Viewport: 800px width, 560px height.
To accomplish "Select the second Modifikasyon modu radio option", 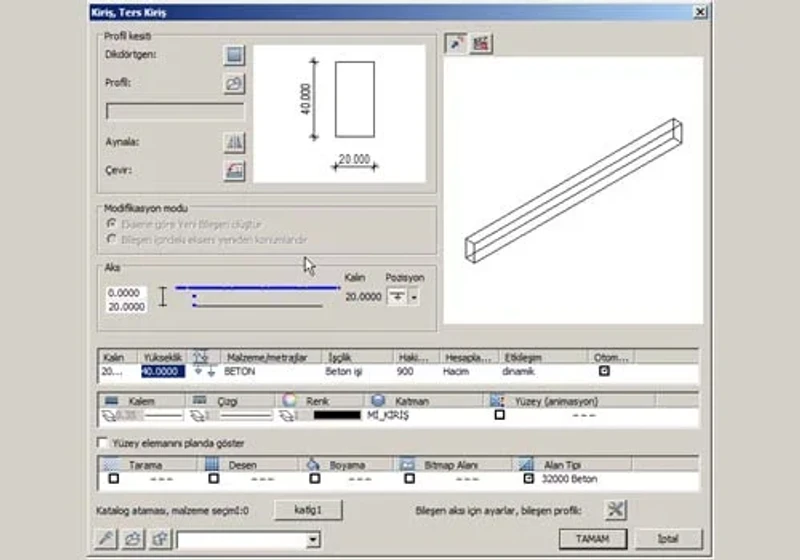I will click(111, 239).
